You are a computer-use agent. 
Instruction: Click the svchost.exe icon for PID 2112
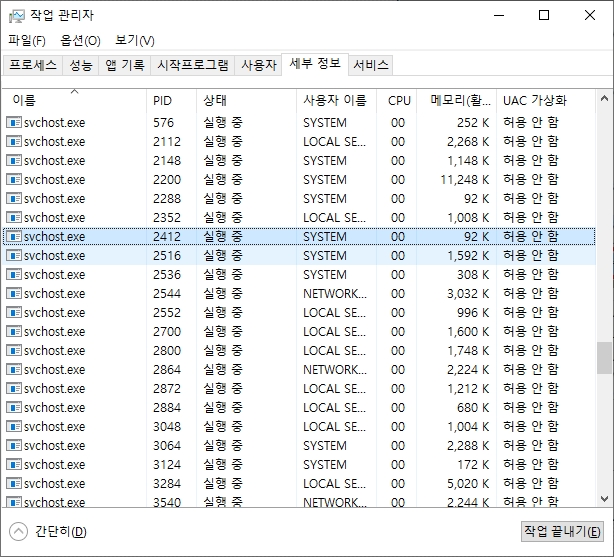coord(14,141)
